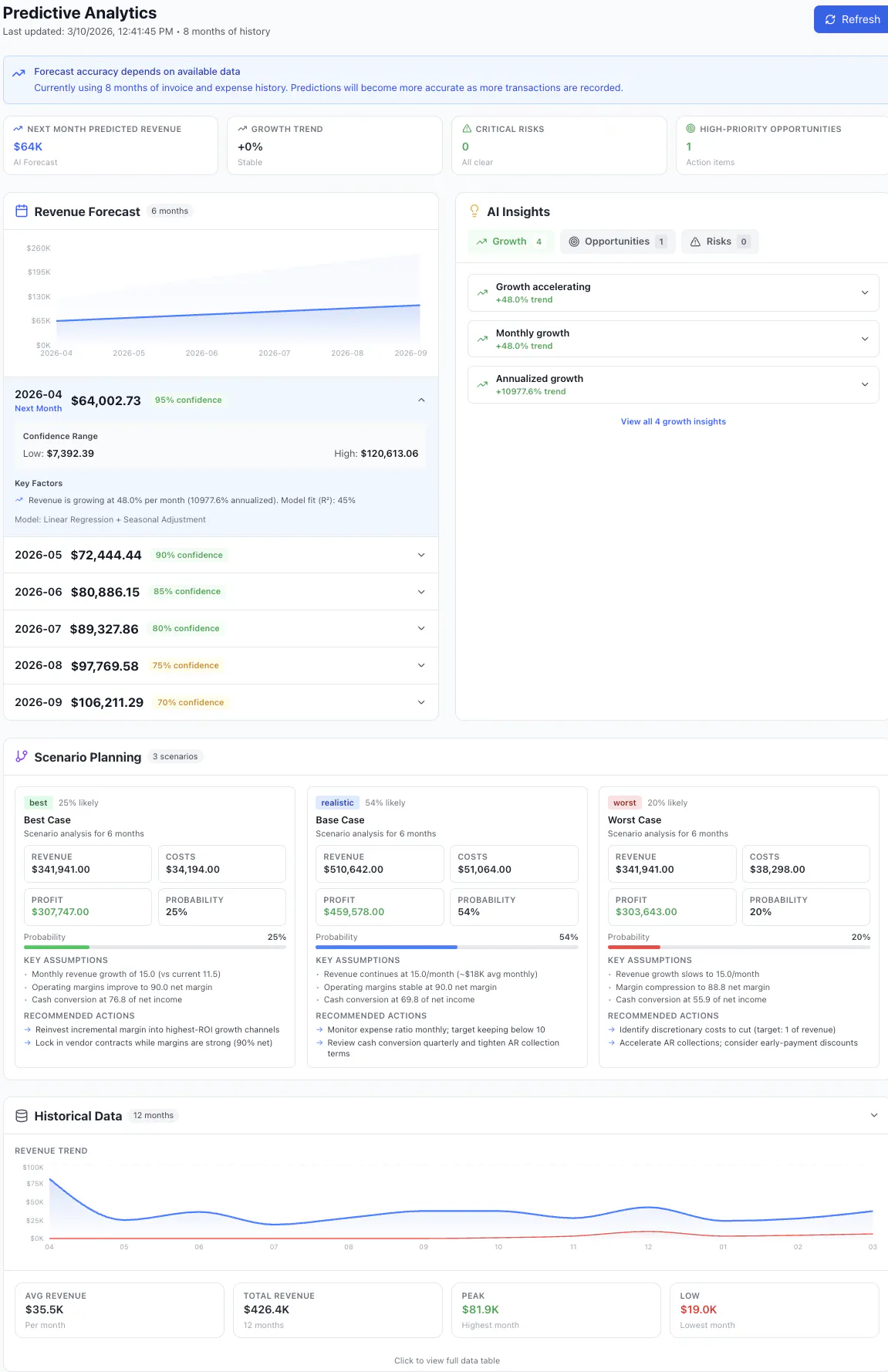The image size is (888, 1372).
Task: Click the green best scenario tag
Action: click(38, 803)
